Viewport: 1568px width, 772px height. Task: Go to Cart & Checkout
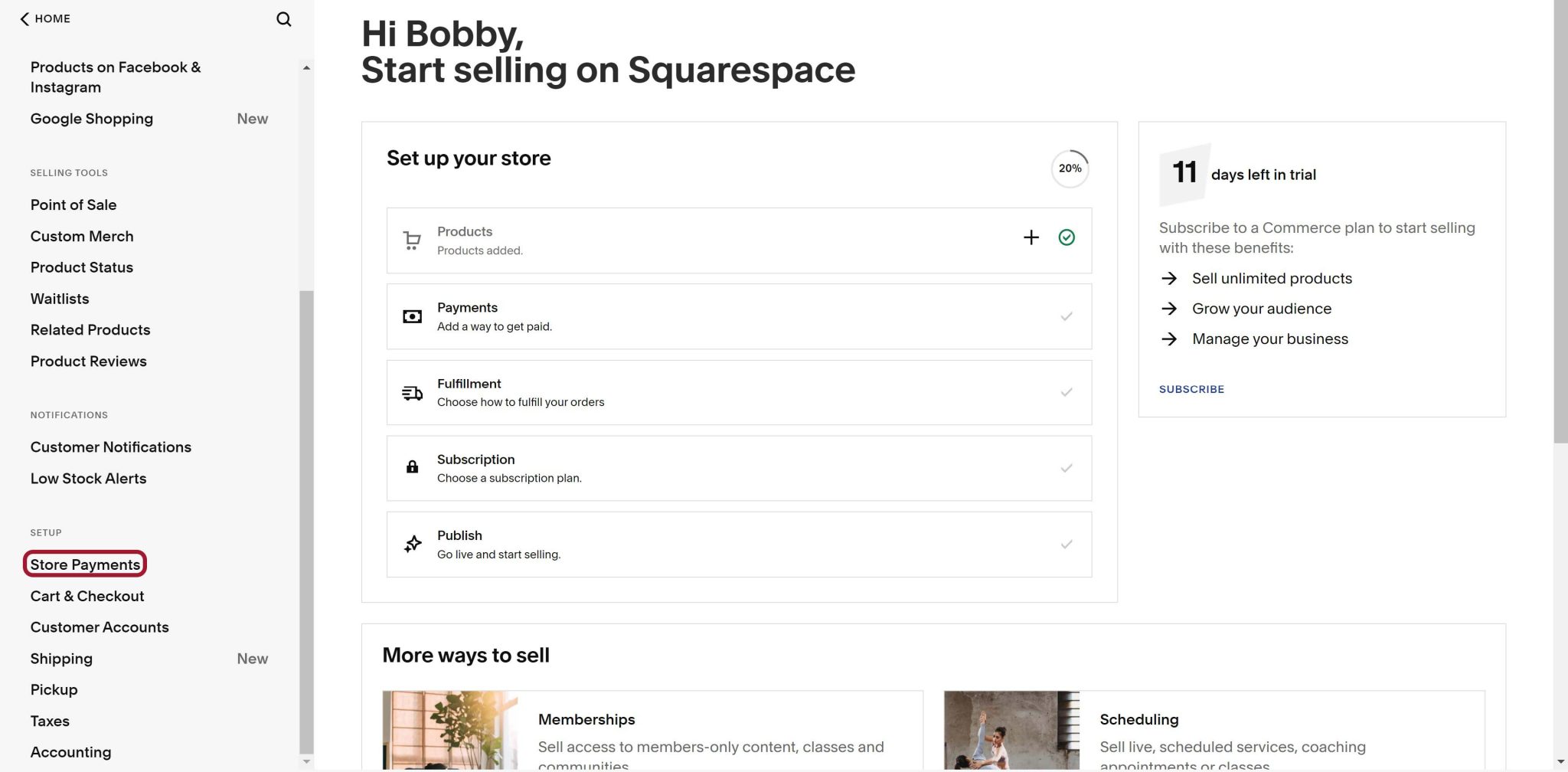87,596
